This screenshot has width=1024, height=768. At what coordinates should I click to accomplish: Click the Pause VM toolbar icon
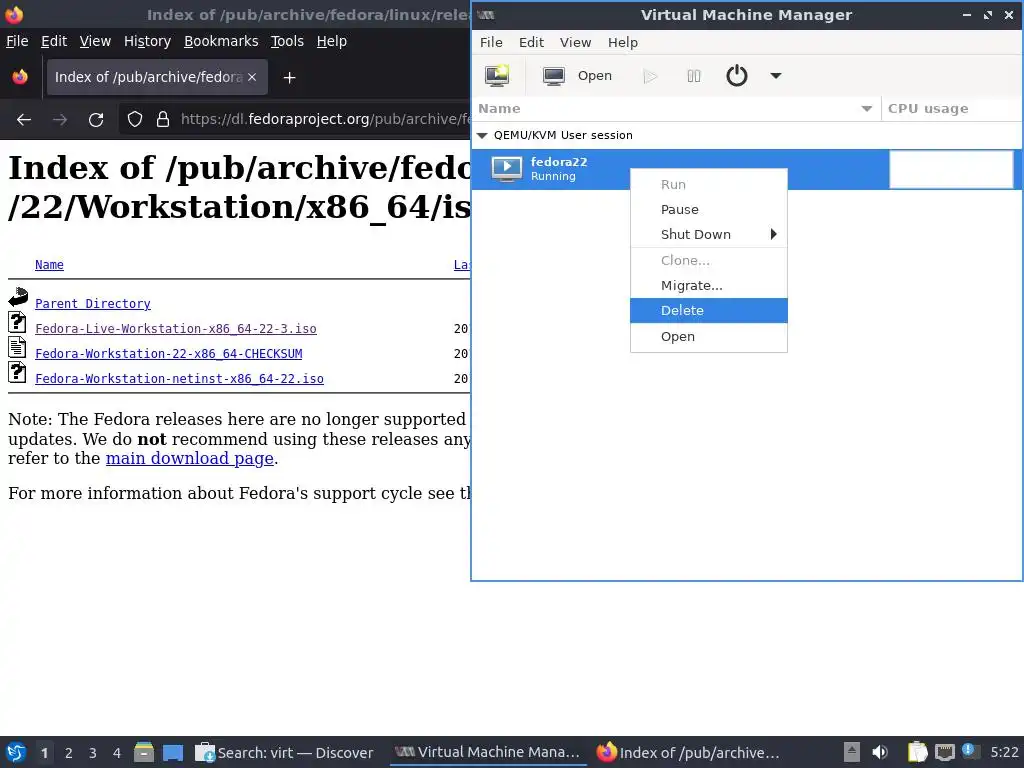coord(694,76)
